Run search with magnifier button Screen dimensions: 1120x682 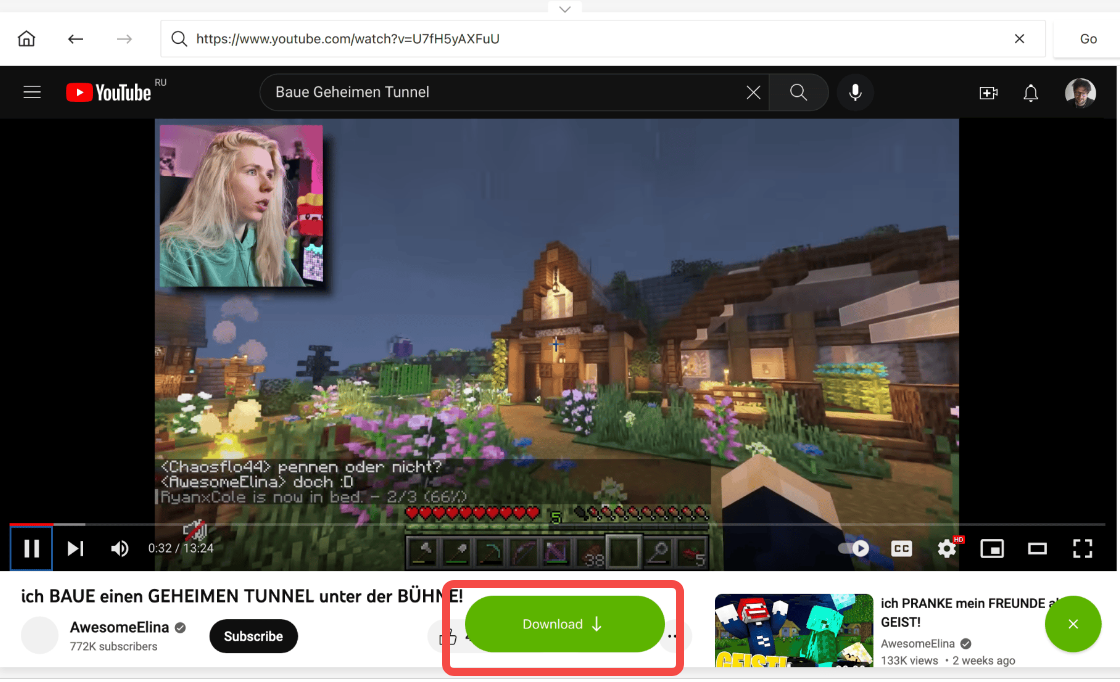(x=799, y=92)
